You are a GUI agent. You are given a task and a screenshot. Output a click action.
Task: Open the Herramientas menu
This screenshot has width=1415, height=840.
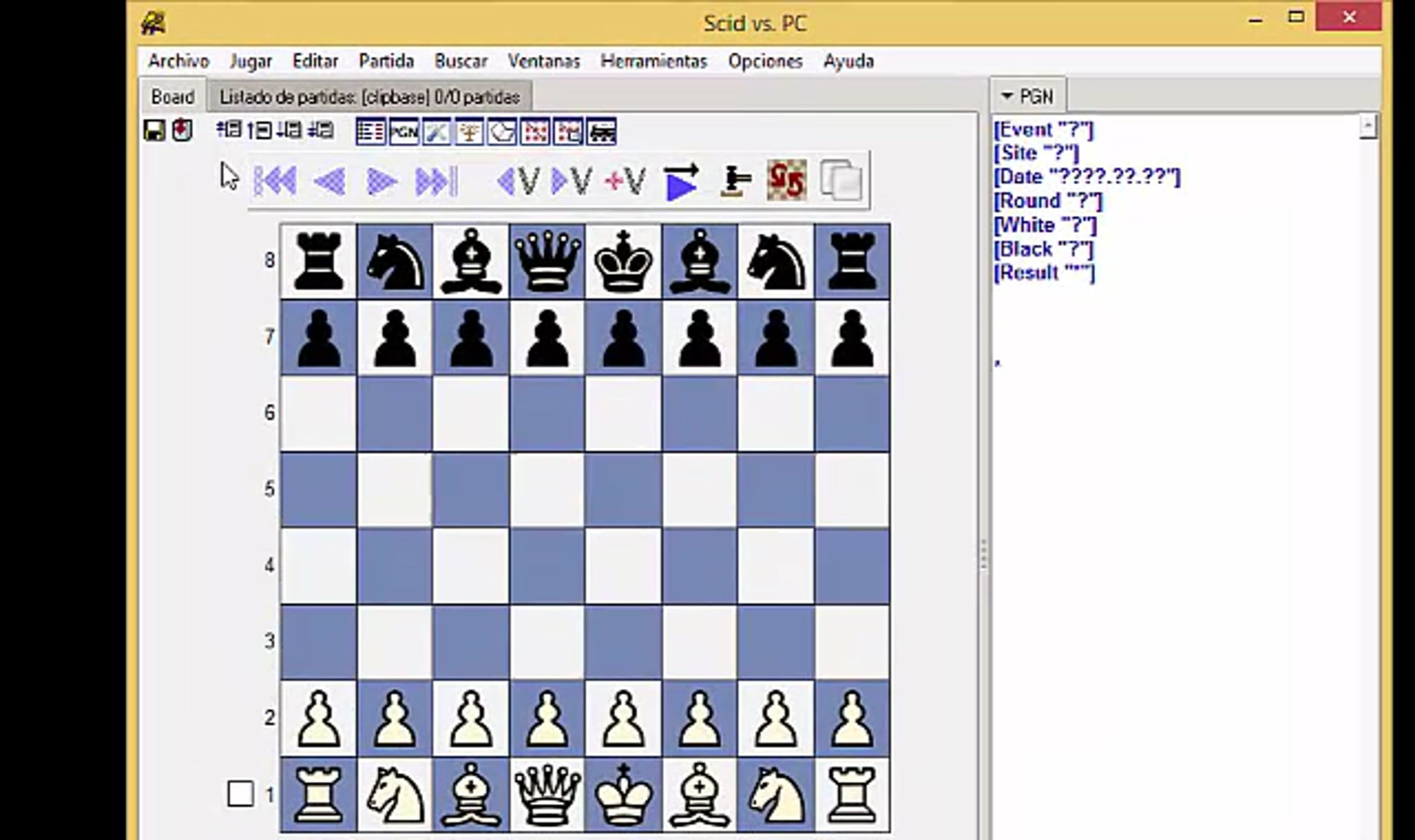(x=653, y=61)
